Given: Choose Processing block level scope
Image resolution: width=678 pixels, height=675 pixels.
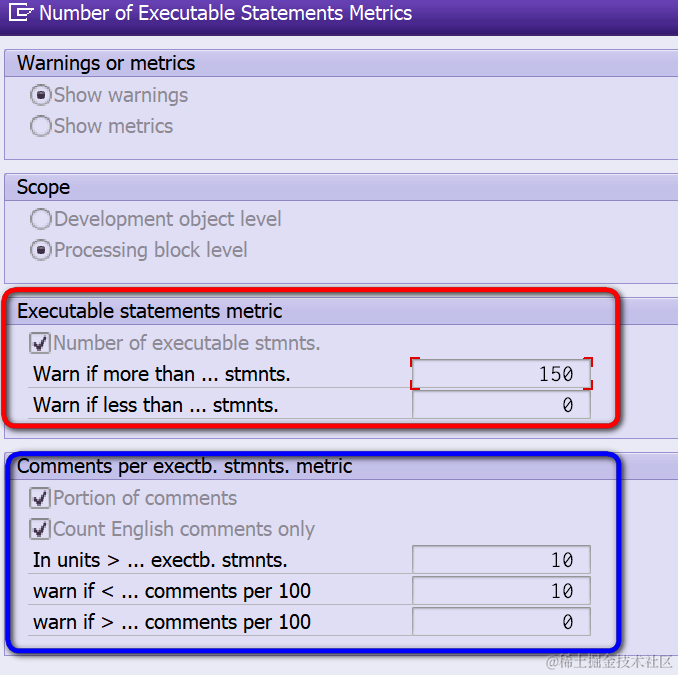Looking at the screenshot, I should pyautogui.click(x=41, y=250).
